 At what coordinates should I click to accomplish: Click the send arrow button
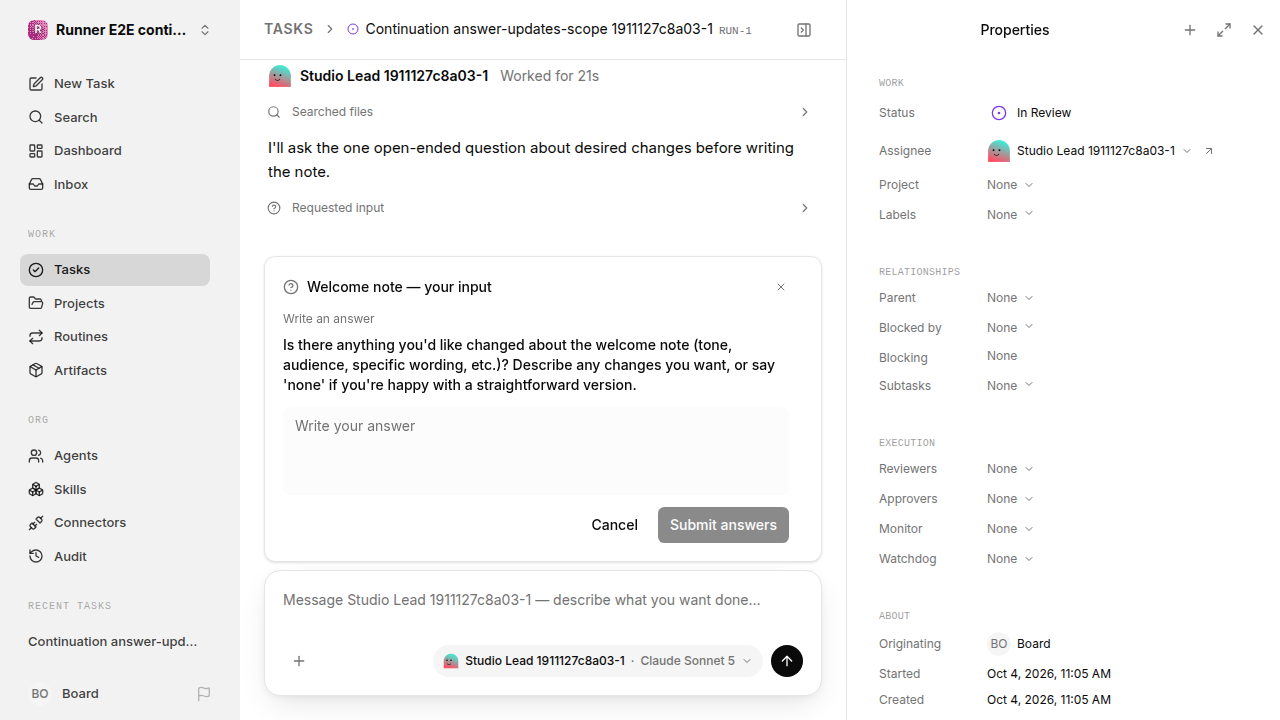click(x=787, y=661)
